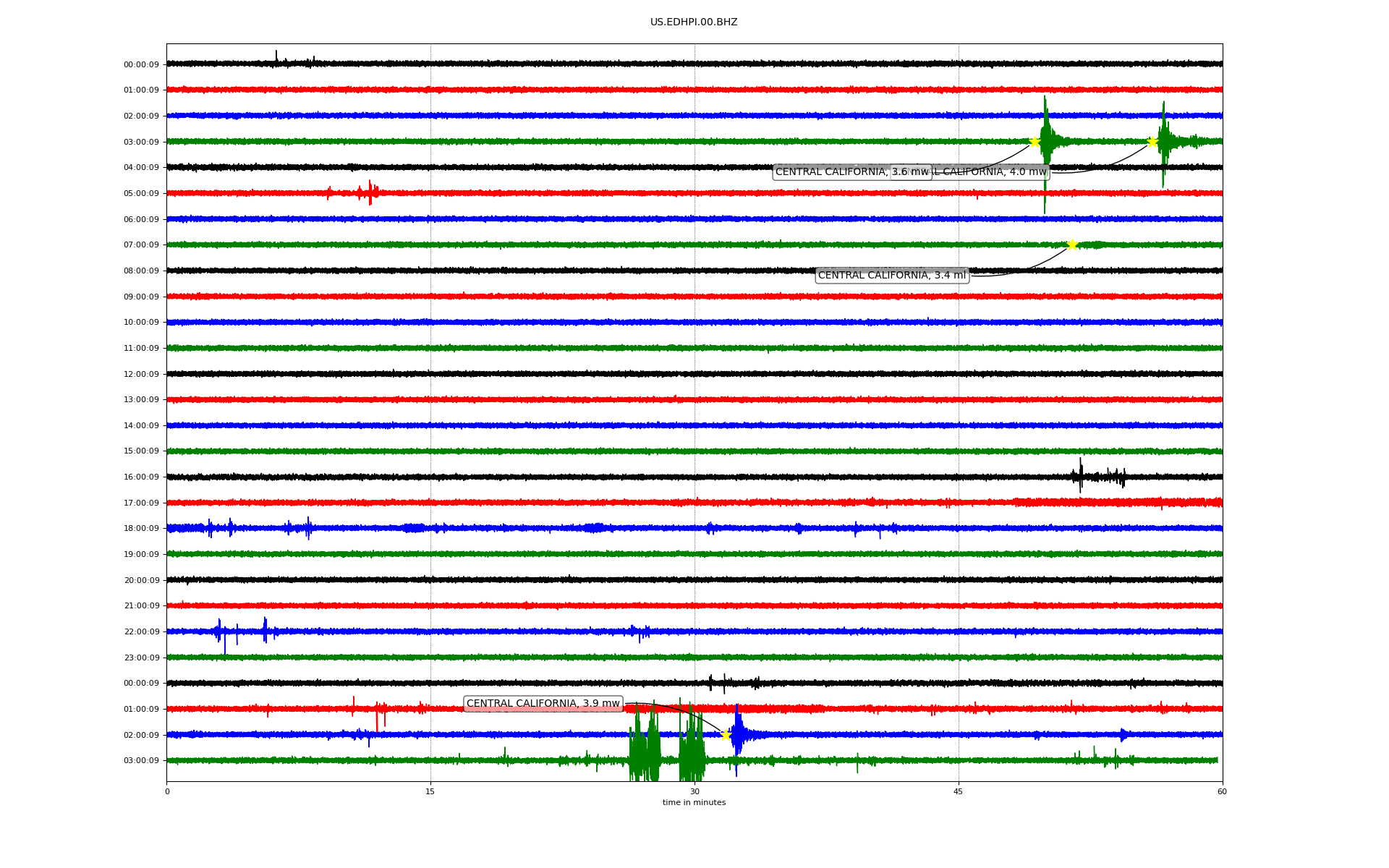
Task: Click the yellow star on the 07:00:09 trace
Action: (1071, 245)
